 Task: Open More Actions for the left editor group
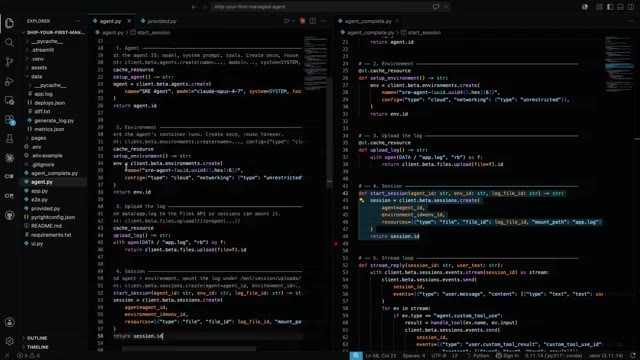point(323,21)
